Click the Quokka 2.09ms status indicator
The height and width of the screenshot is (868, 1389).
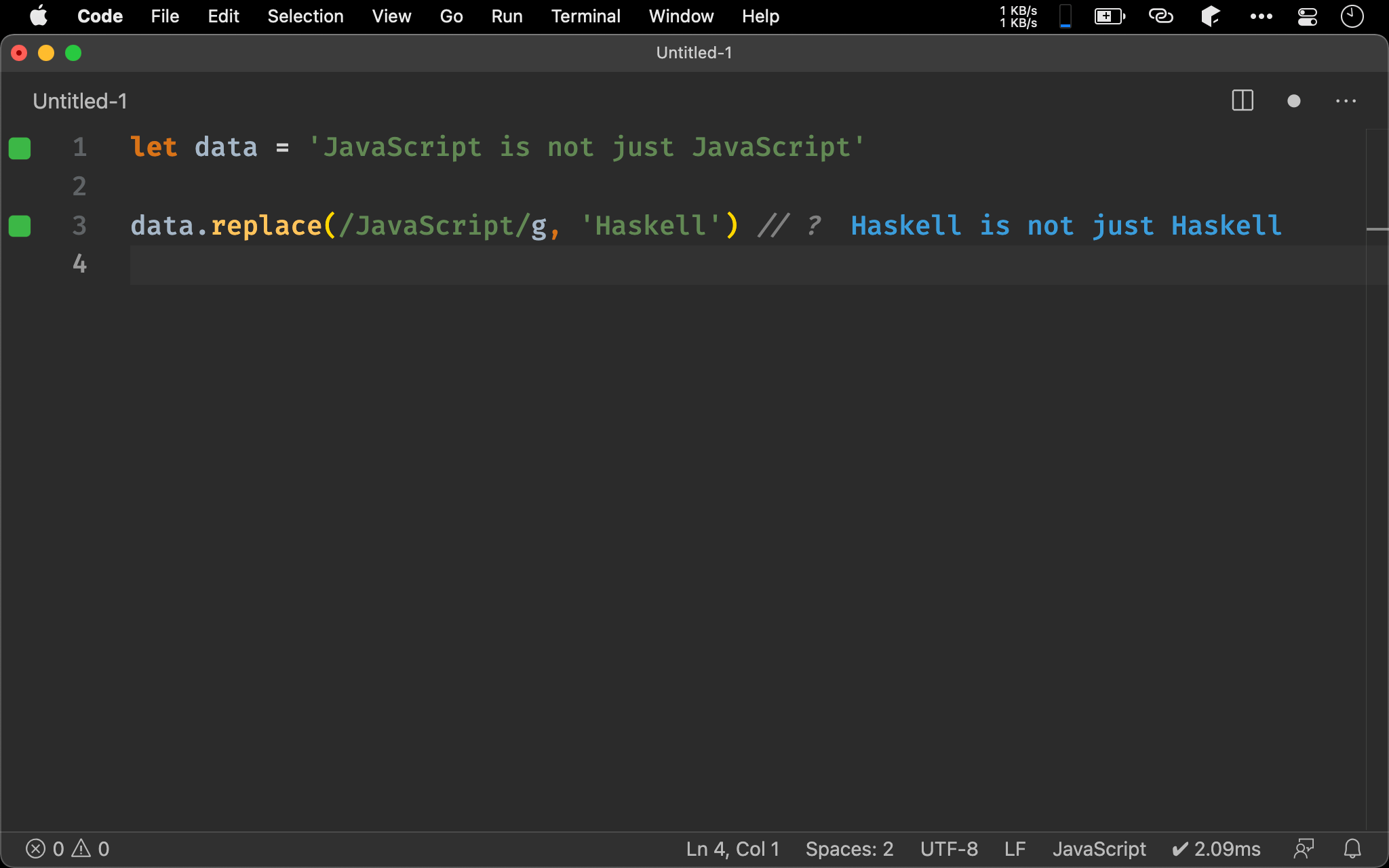tap(1216, 848)
